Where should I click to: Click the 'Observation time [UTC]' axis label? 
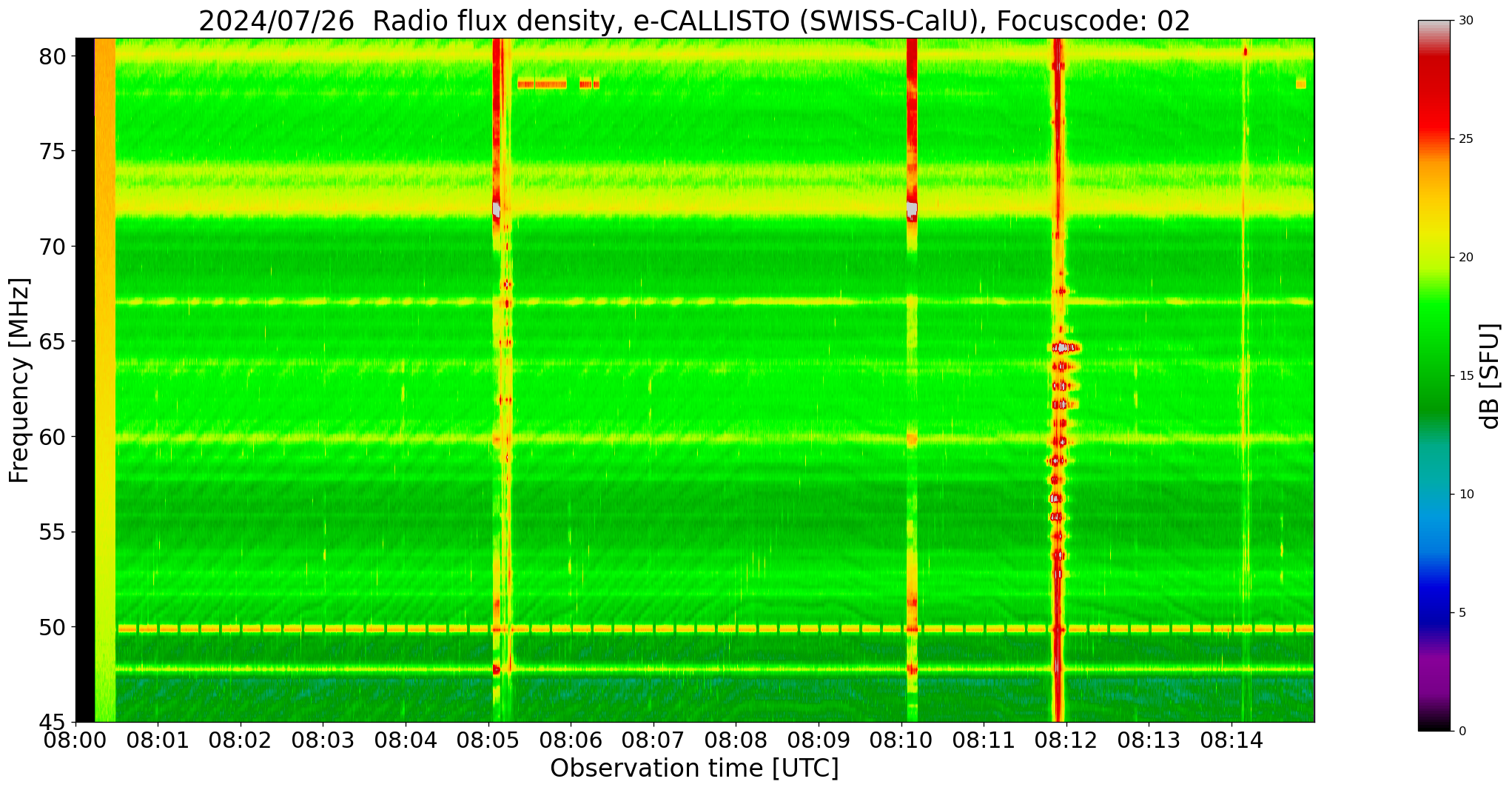[x=694, y=769]
